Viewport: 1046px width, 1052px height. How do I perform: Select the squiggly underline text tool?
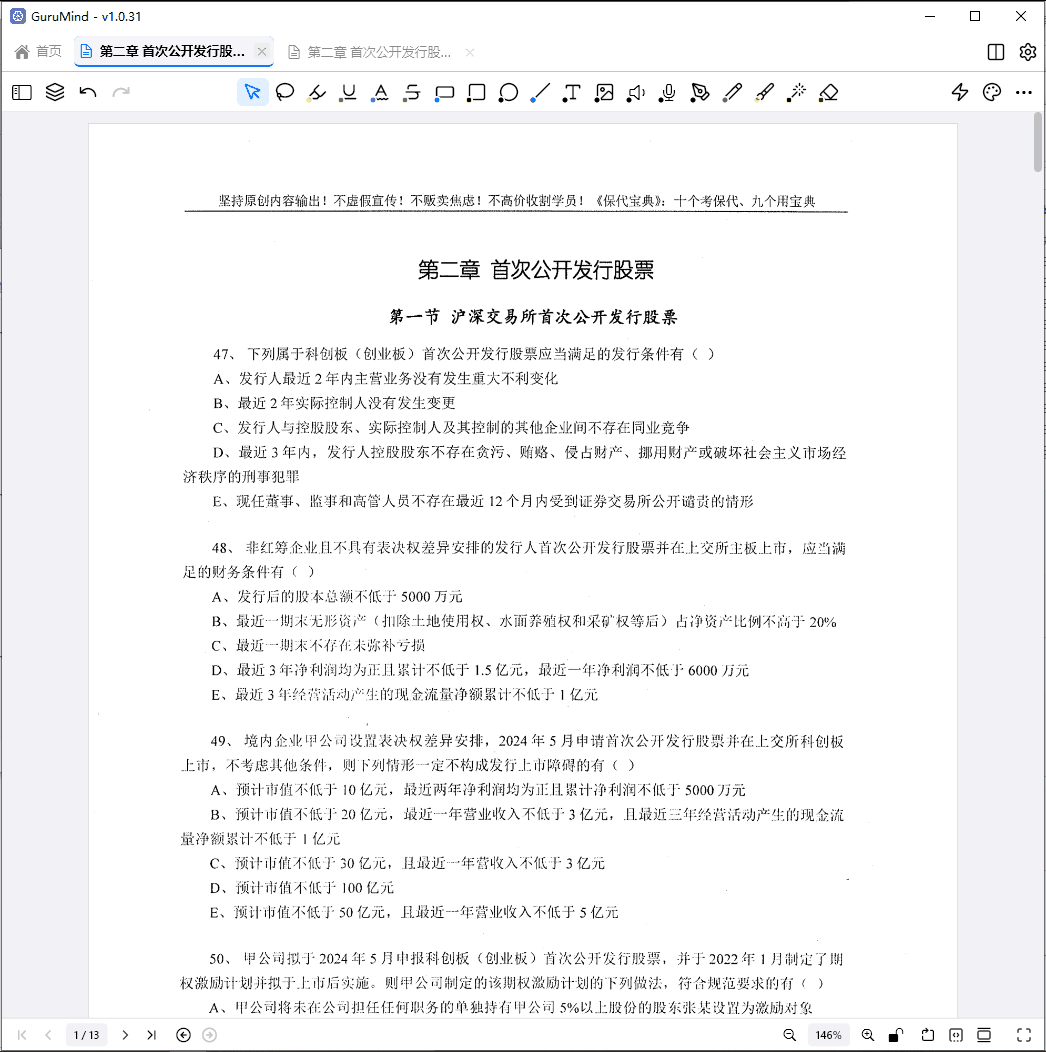click(380, 92)
